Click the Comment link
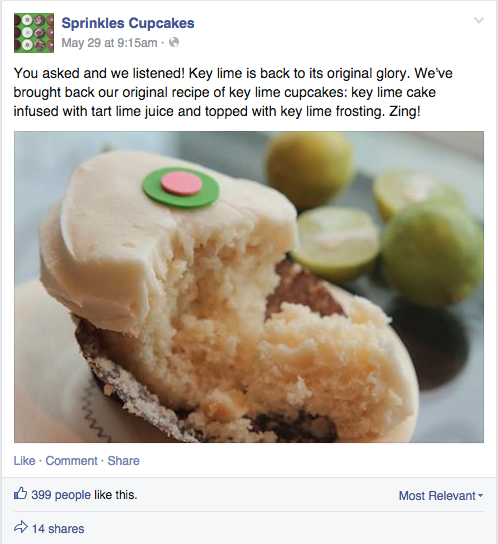The width and height of the screenshot is (498, 544). pyautogui.click(x=71, y=461)
